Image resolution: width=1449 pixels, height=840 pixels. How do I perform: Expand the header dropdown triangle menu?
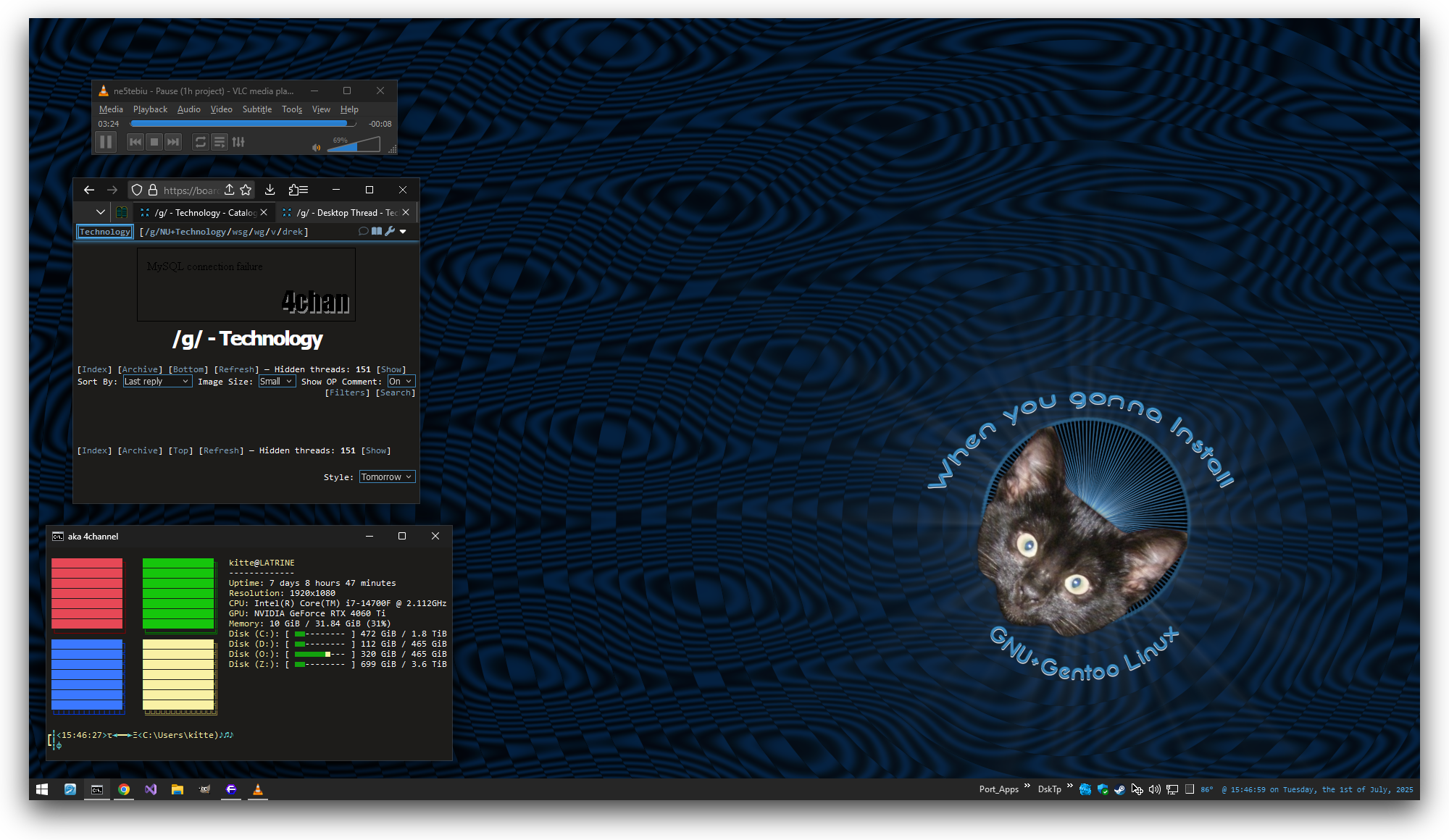[403, 232]
